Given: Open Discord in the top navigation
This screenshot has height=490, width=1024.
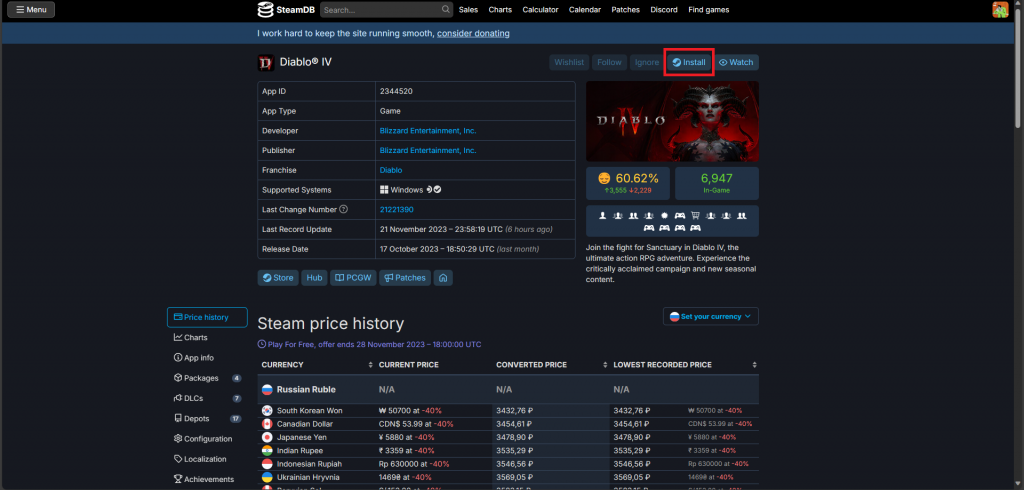Looking at the screenshot, I should 664,10.
